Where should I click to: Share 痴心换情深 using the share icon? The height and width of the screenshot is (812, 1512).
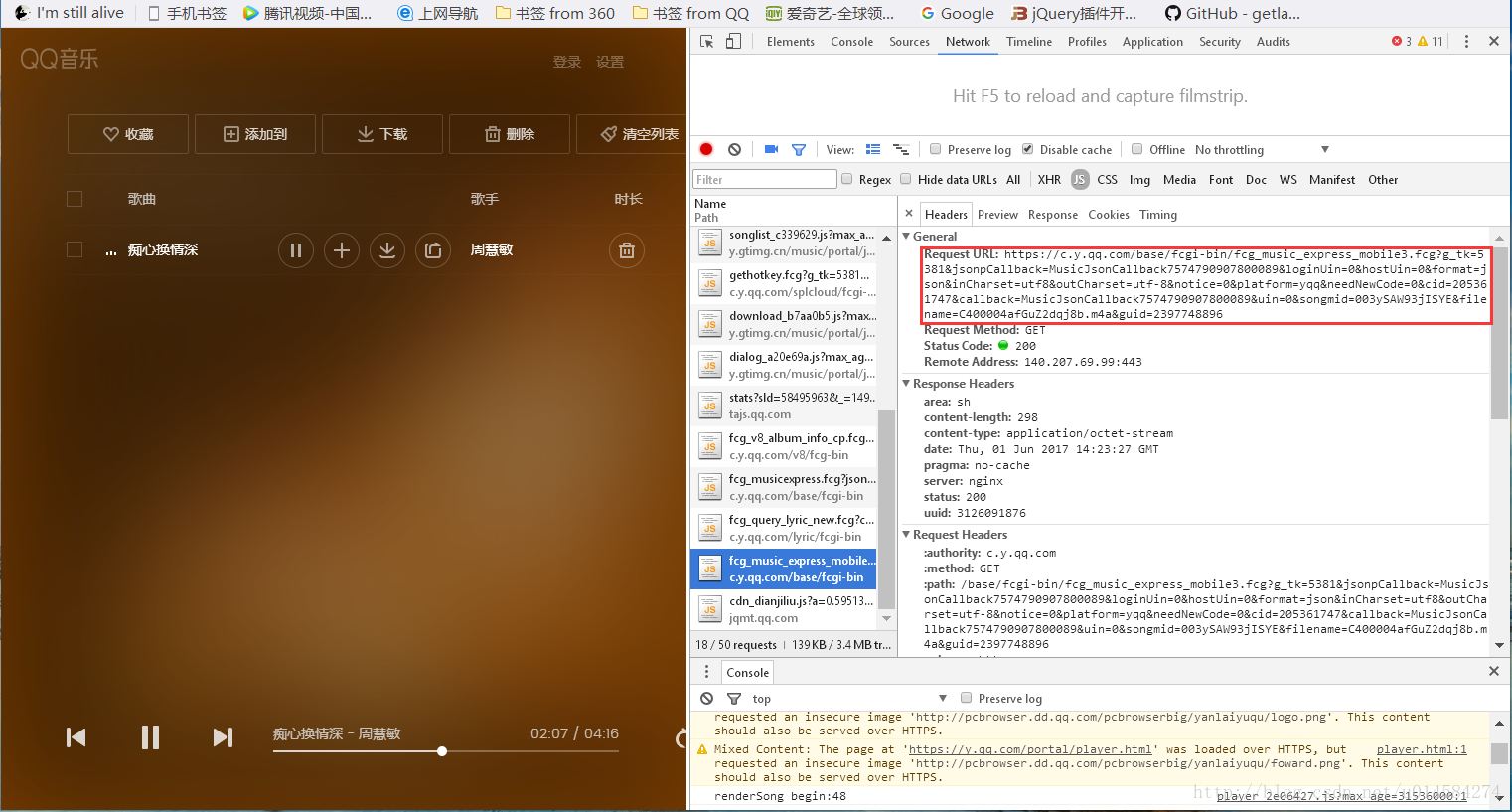(x=433, y=250)
